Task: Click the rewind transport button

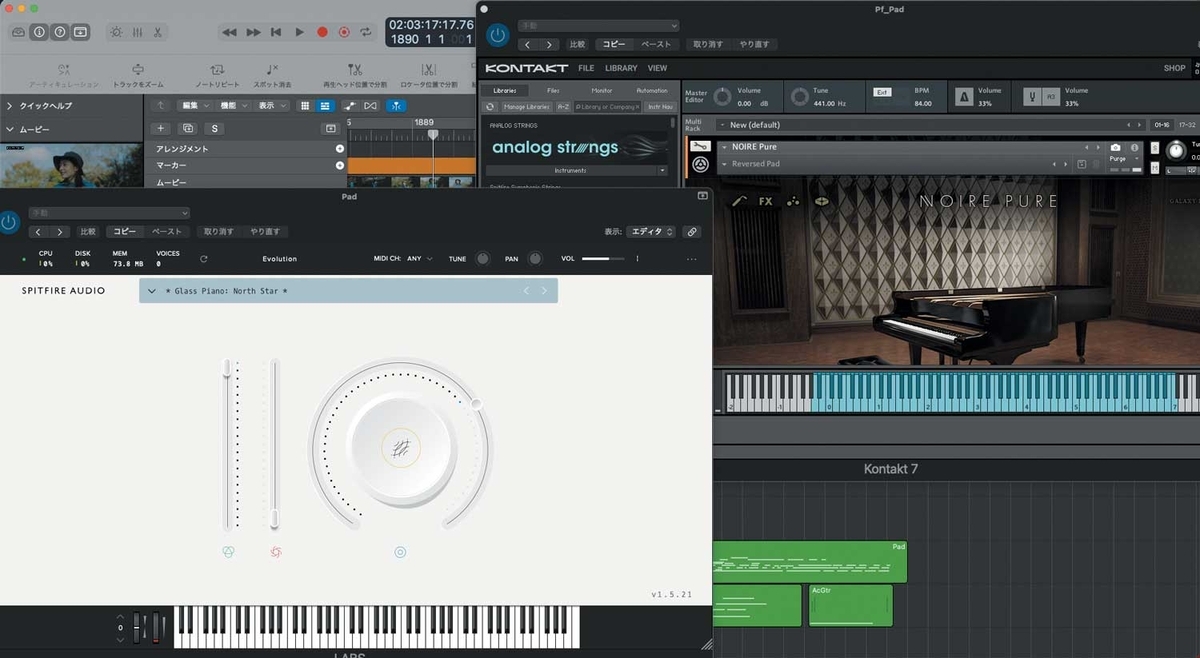Action: (229, 32)
